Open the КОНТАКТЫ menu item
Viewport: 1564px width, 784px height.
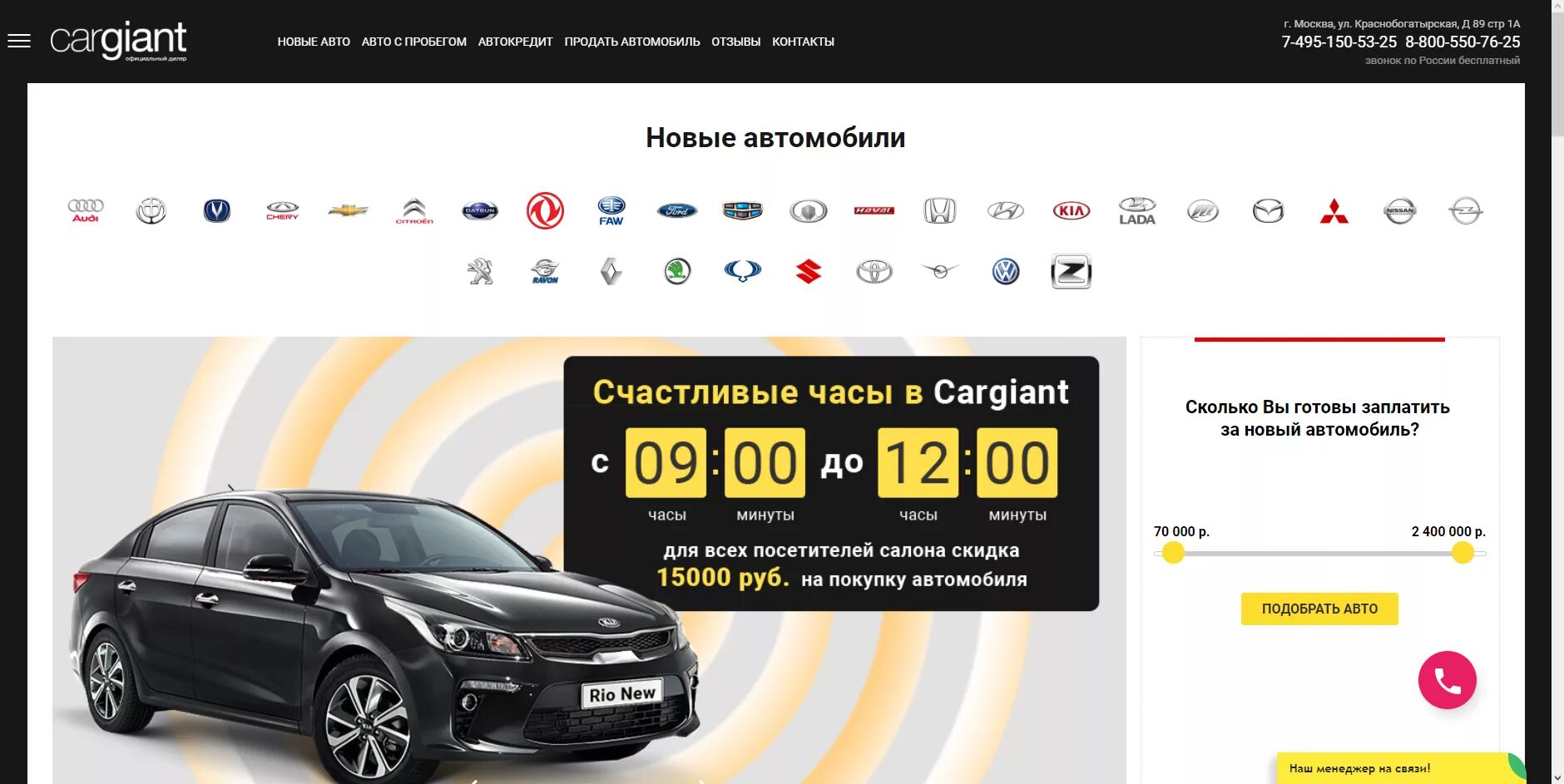(804, 42)
